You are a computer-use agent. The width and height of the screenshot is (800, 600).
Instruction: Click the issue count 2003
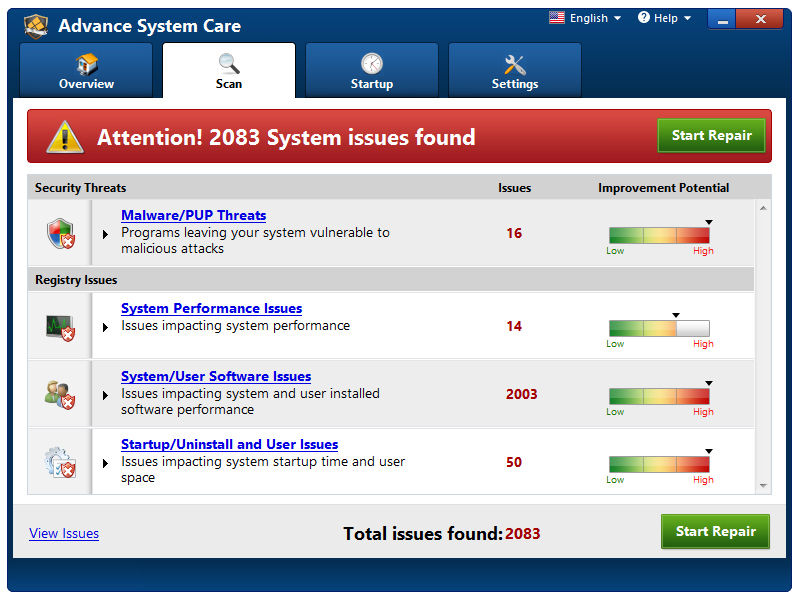click(521, 394)
